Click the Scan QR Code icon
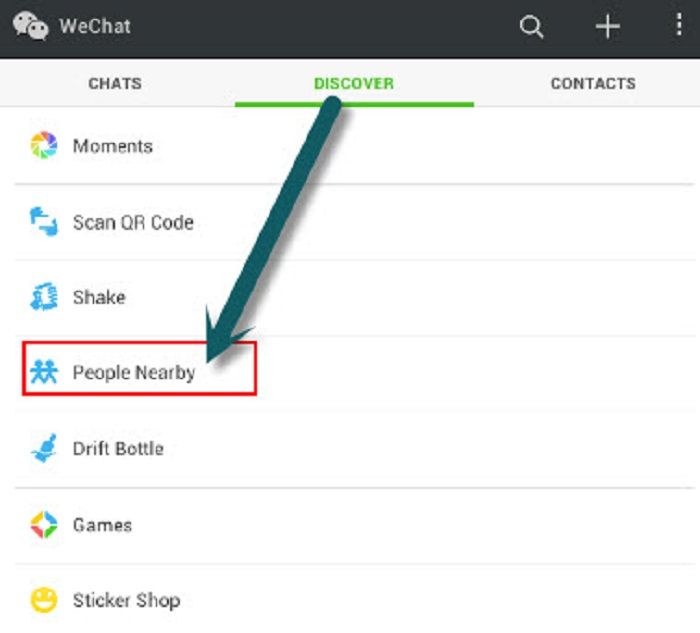Viewport: 700px width, 633px height. [44, 221]
